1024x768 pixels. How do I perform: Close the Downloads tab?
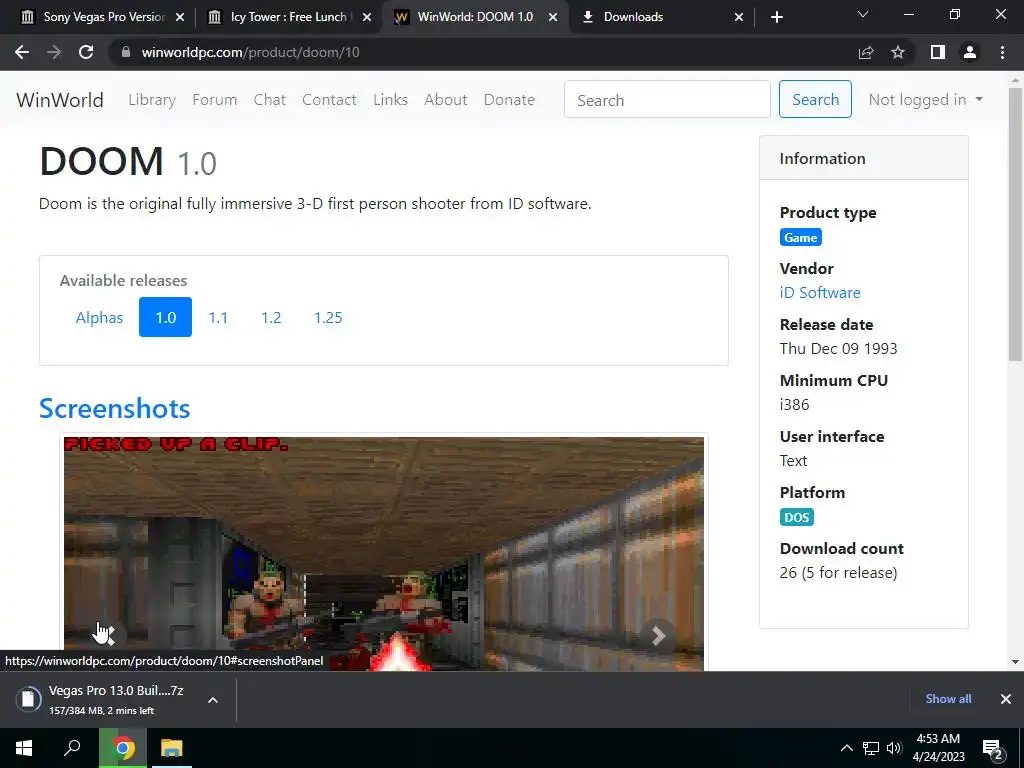739,17
